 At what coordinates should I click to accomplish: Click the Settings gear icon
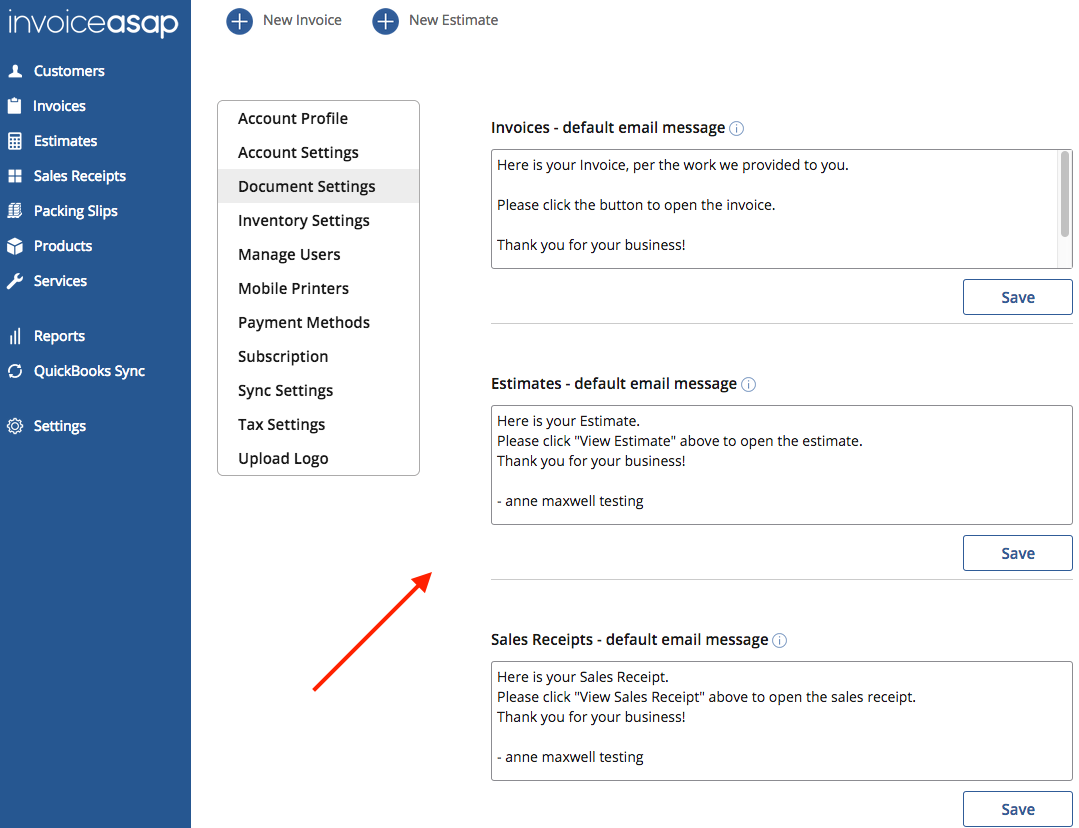pyautogui.click(x=15, y=426)
